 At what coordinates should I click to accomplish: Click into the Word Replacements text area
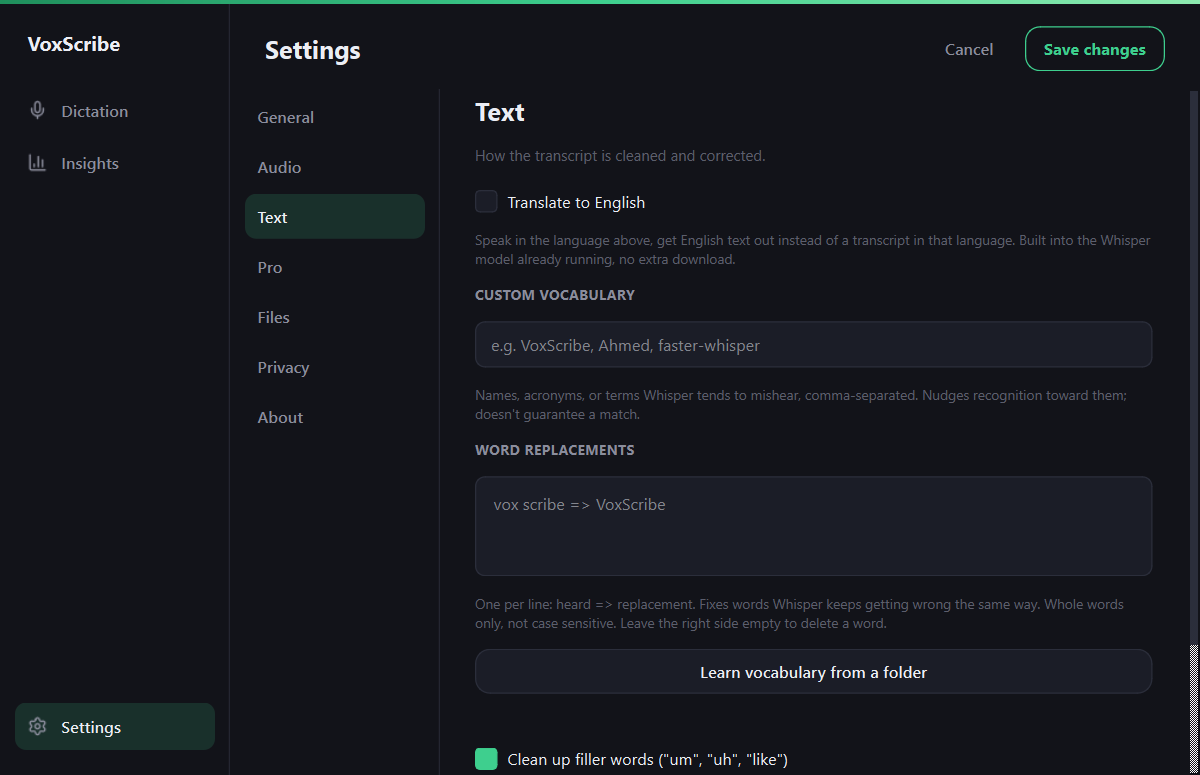(x=813, y=526)
